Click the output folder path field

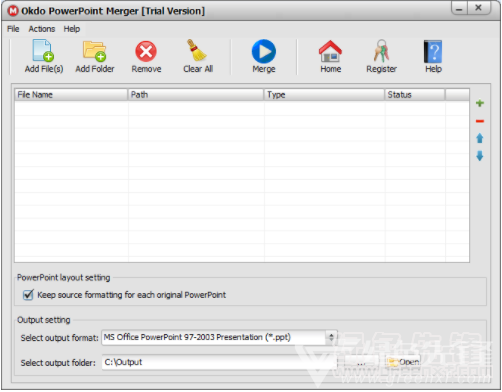(x=219, y=362)
